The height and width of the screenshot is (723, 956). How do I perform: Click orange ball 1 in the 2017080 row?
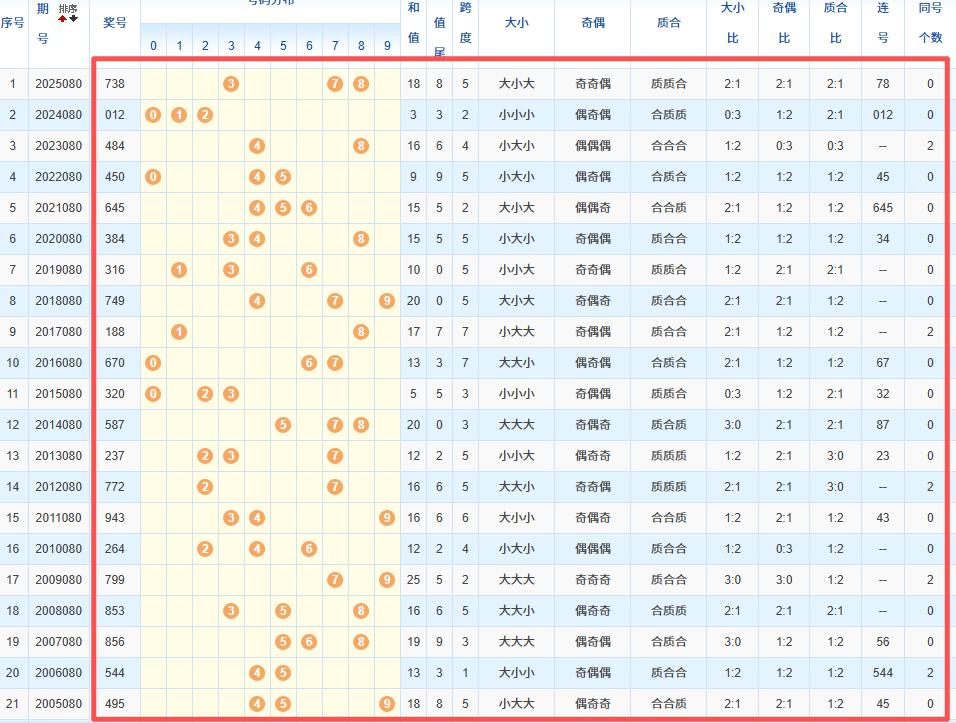click(x=179, y=332)
